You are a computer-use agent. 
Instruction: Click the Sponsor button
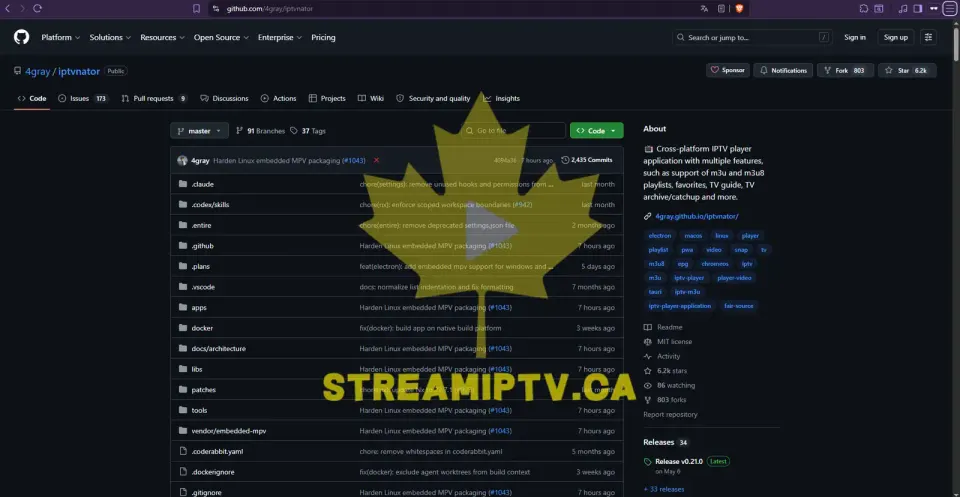tap(727, 70)
